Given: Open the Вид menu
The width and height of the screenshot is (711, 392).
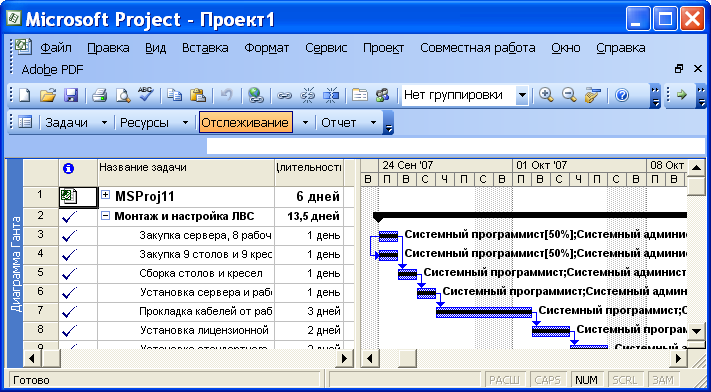Looking at the screenshot, I should (x=156, y=48).
